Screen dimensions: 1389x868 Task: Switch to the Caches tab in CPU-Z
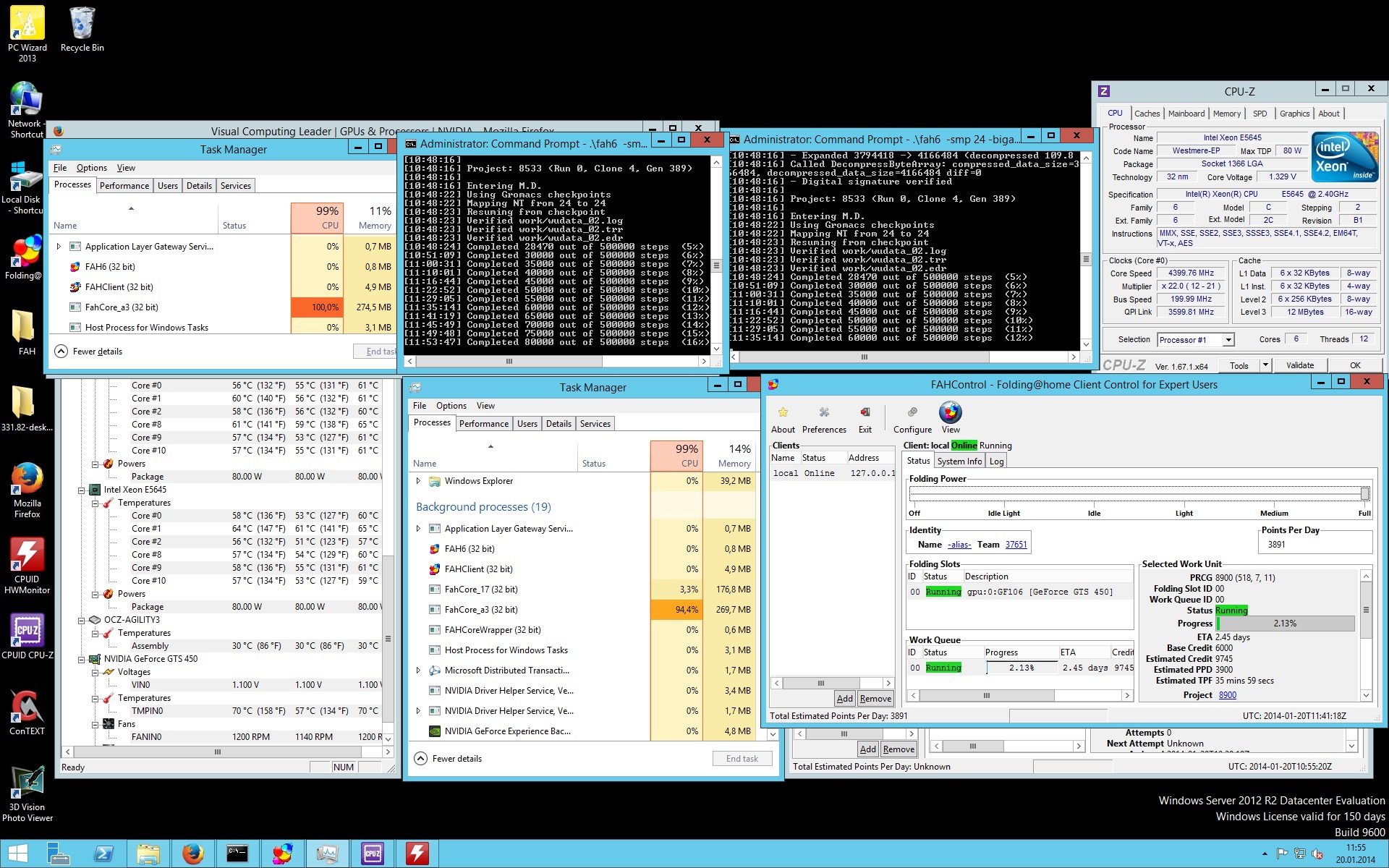click(x=1147, y=114)
